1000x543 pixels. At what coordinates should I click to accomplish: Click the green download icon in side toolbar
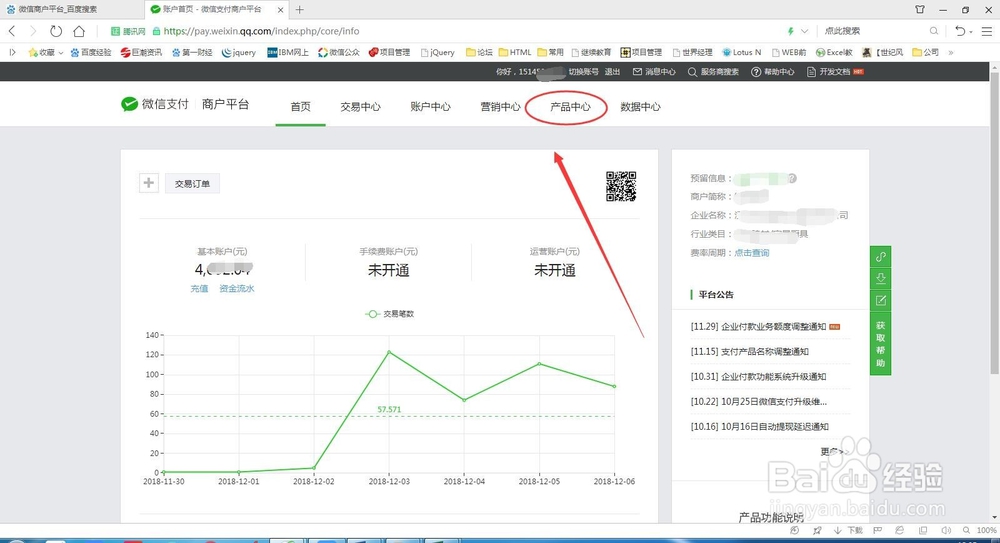[x=881, y=278]
